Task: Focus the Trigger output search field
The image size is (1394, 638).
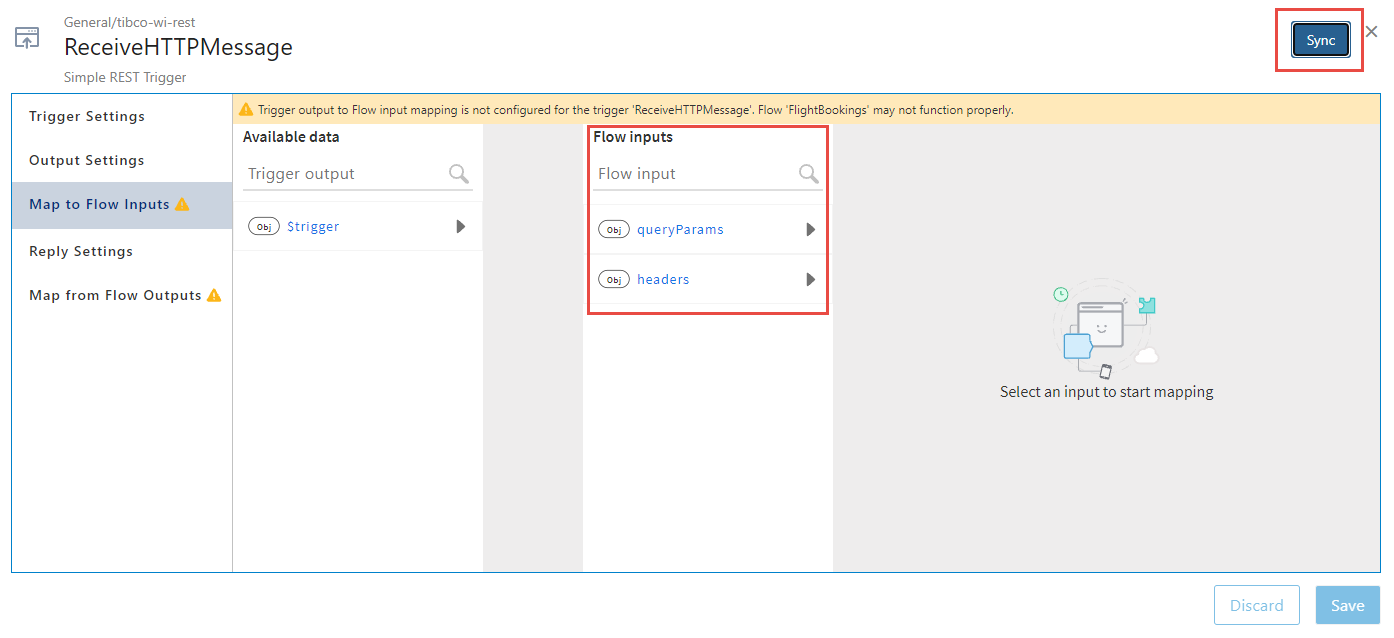Action: 345,174
